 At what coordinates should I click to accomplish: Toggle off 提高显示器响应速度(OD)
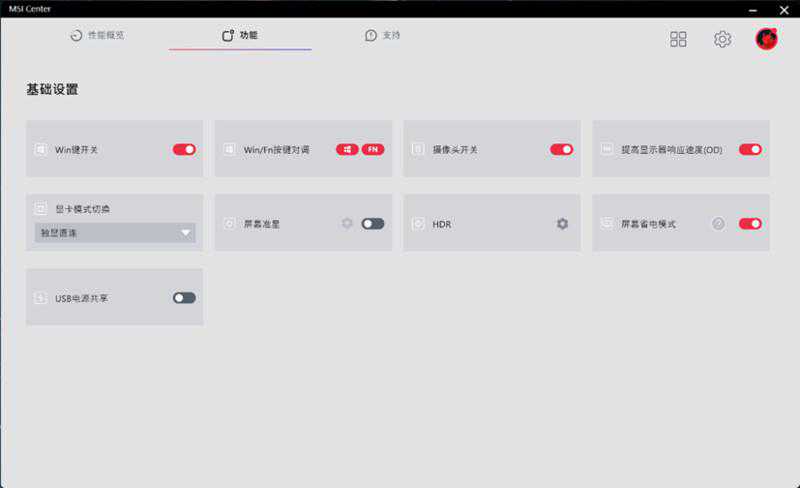[x=750, y=149]
